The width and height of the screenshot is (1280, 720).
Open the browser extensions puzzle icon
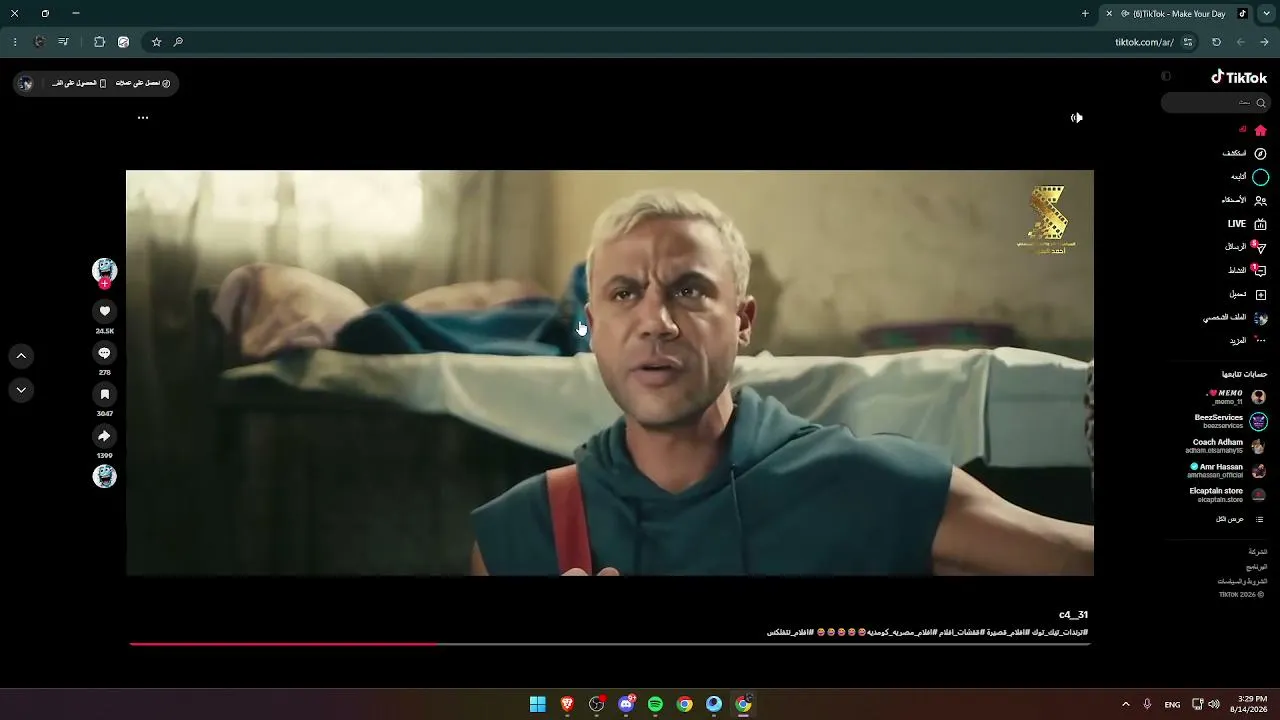[99, 42]
